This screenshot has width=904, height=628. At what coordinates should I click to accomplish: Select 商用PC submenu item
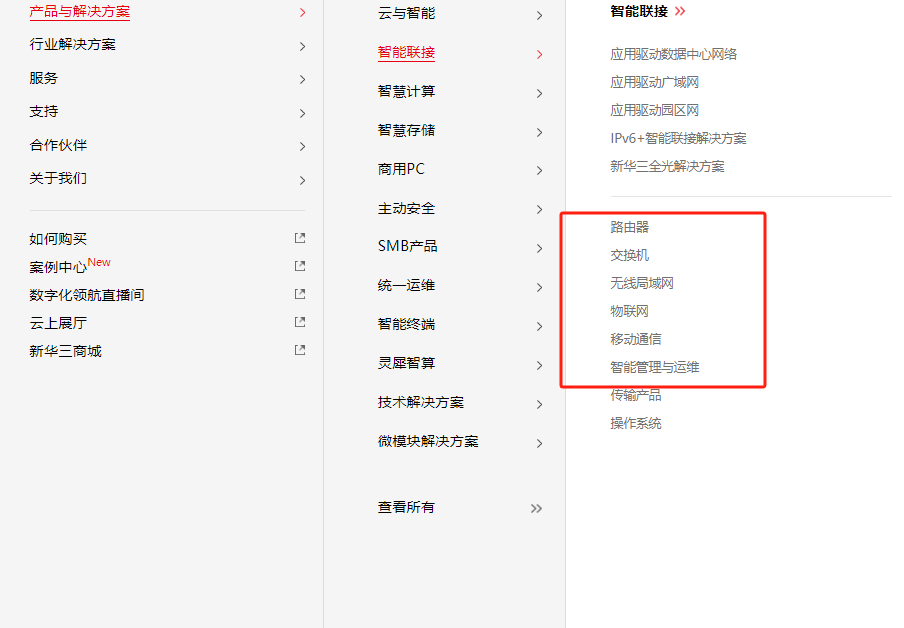pos(401,169)
